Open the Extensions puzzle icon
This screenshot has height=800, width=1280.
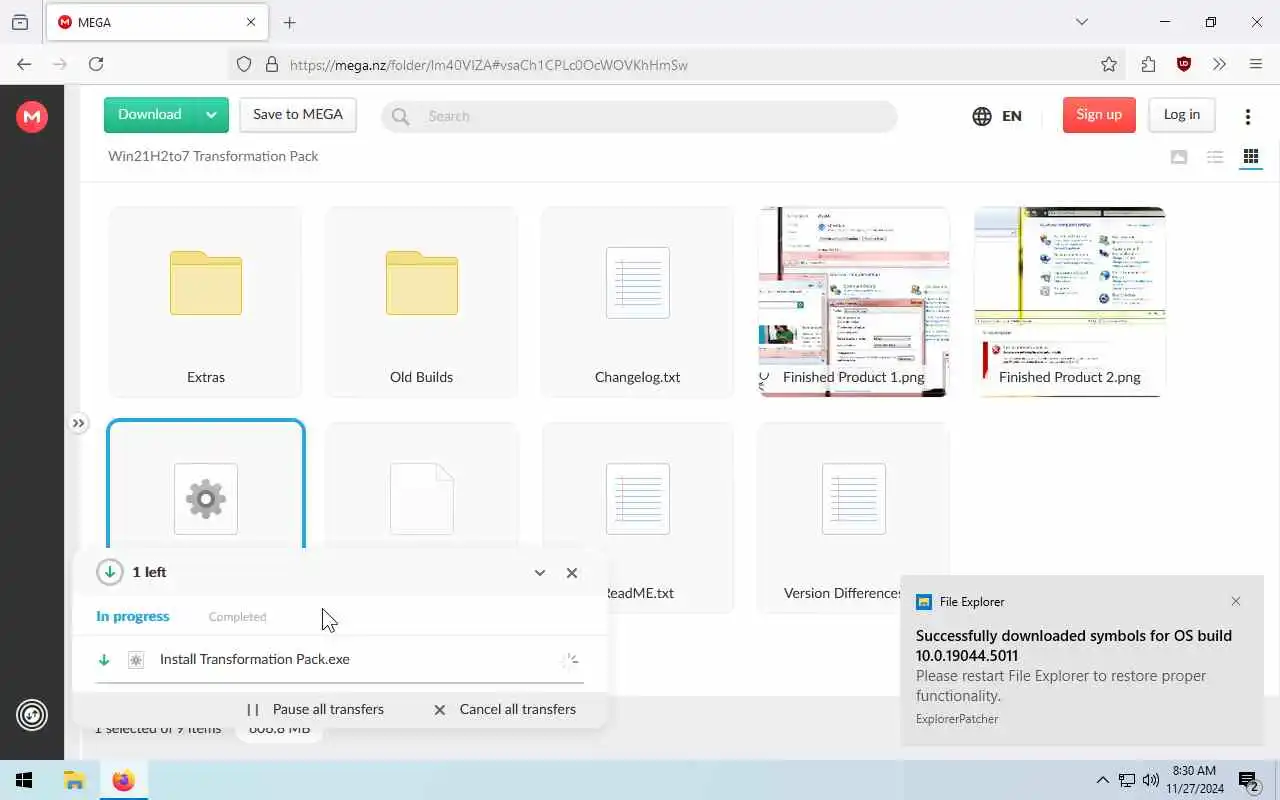tap(1148, 64)
